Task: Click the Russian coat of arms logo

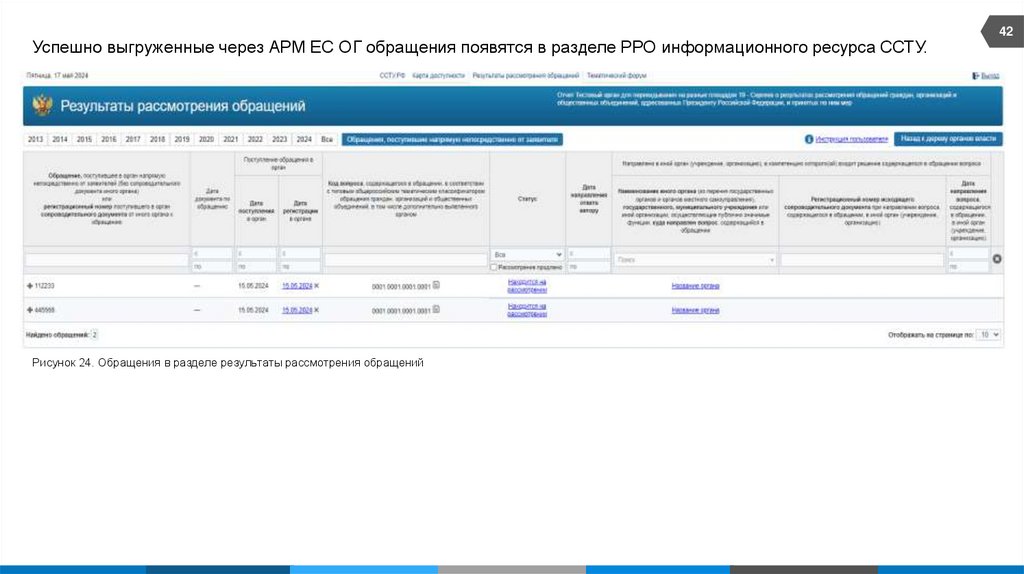Action: 42,105
